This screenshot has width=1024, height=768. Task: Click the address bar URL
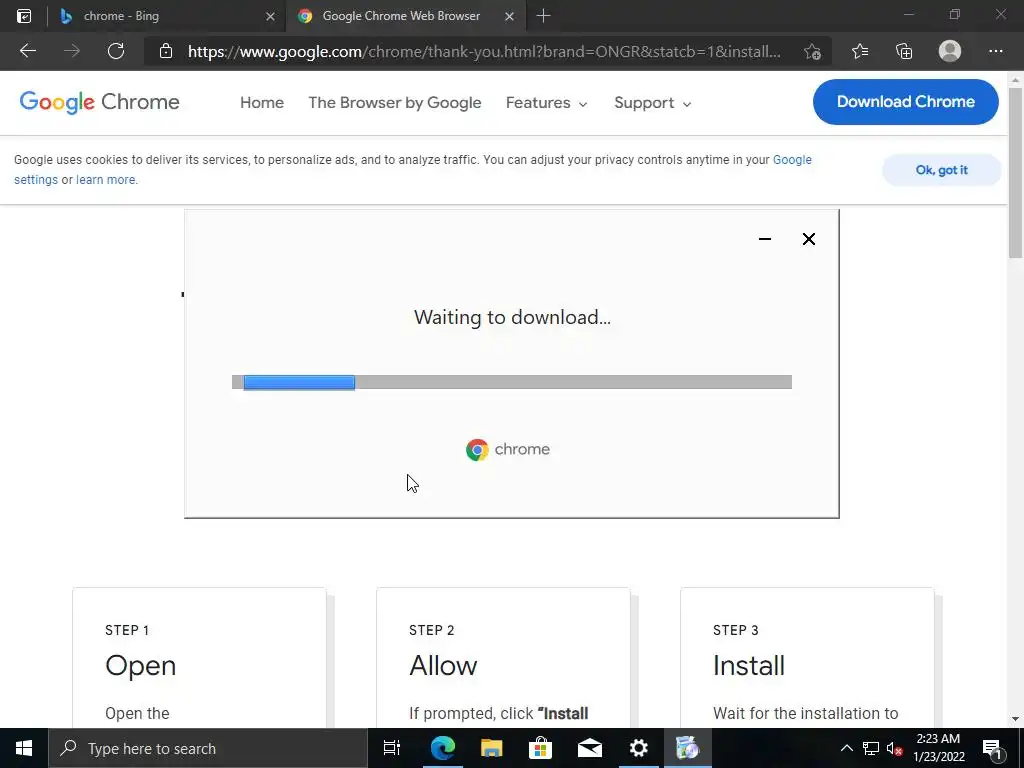coord(484,52)
